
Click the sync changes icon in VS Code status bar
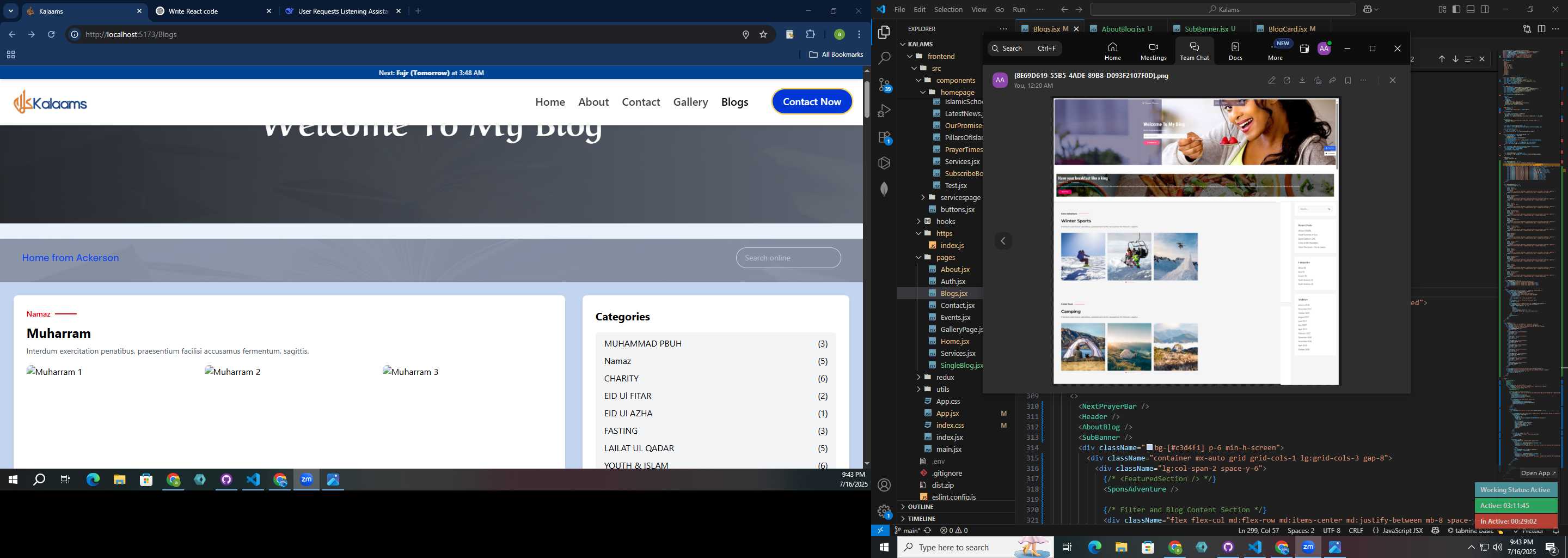[928, 531]
